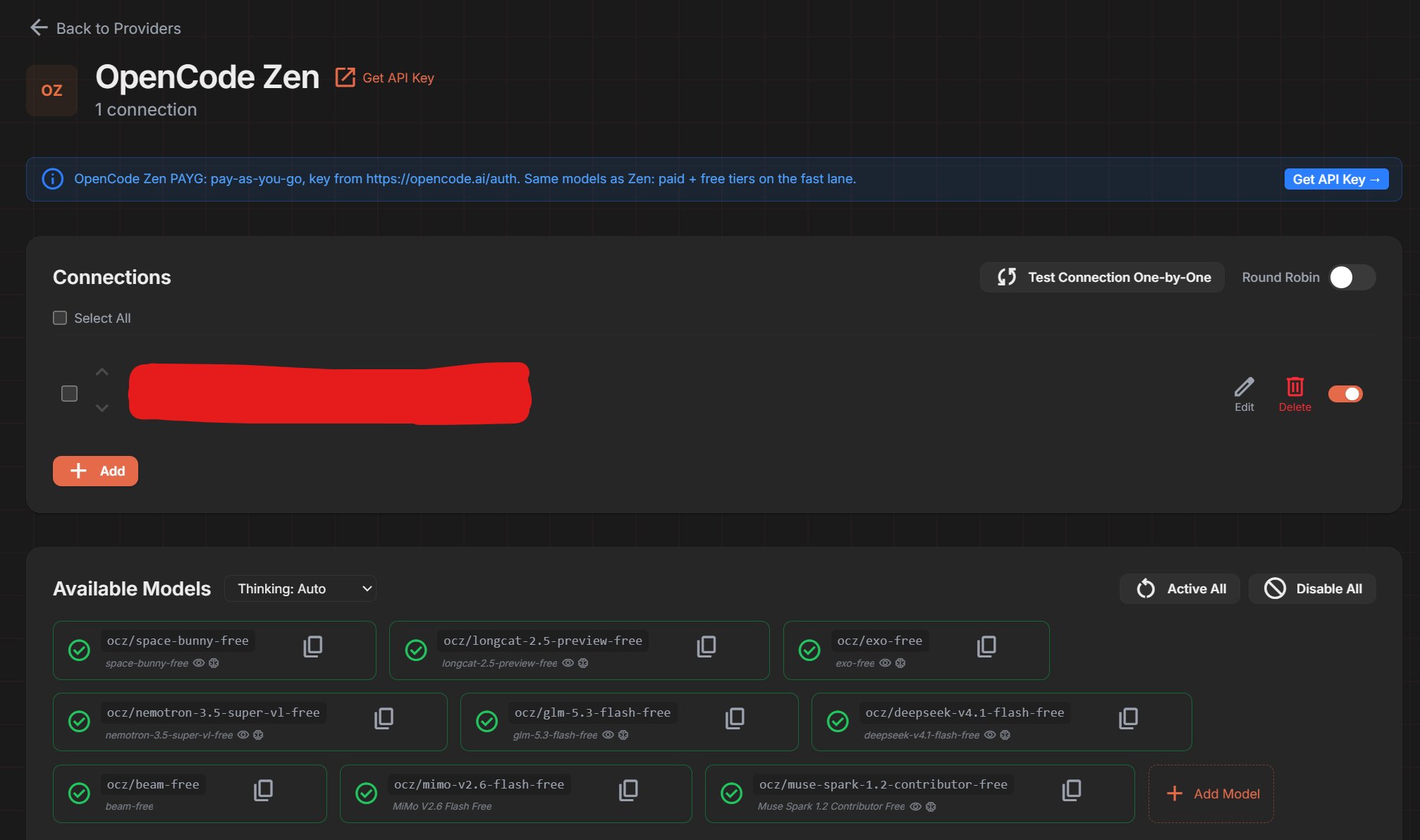Toggle the green check on ocz/glm-5.3-flash-free
The width and height of the screenshot is (1420, 840).
[x=486, y=722]
